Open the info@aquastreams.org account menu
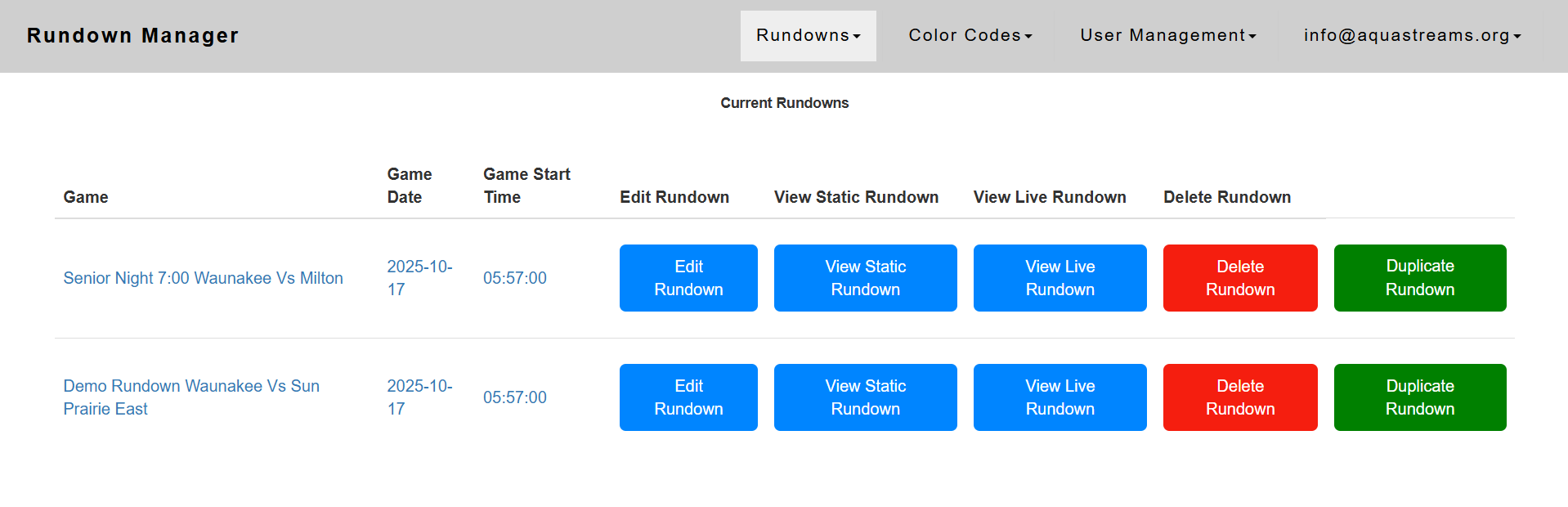 [1412, 36]
